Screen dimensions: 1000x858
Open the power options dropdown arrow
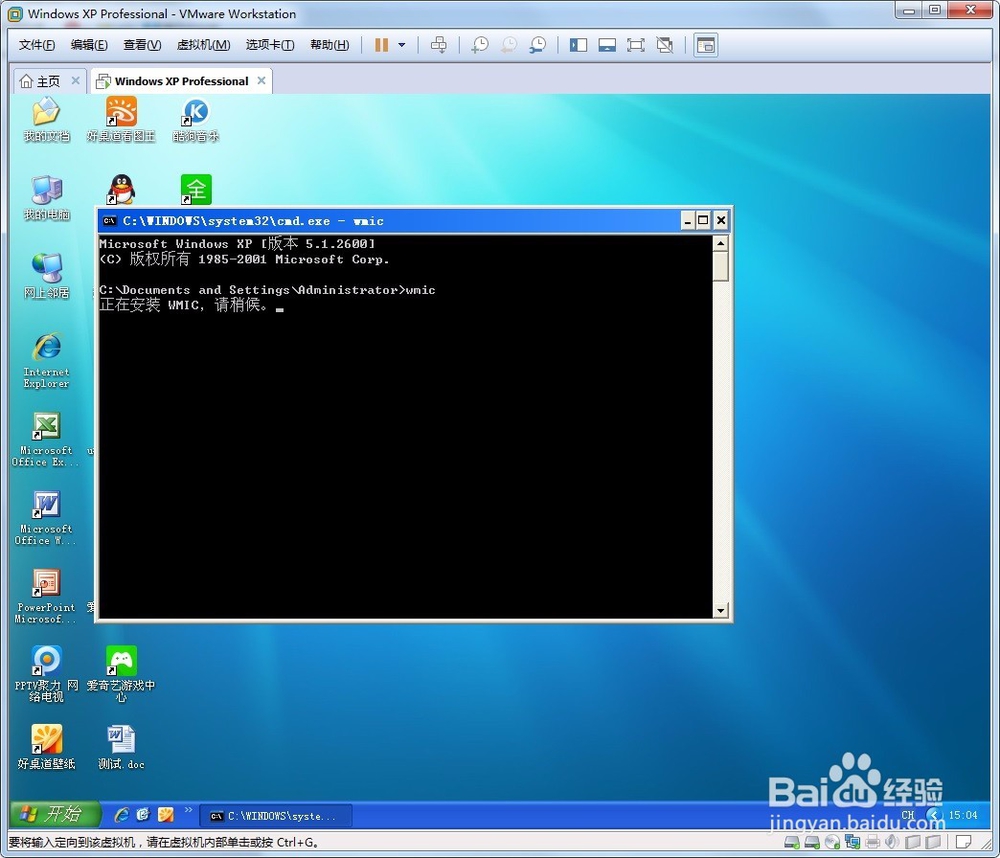point(402,45)
